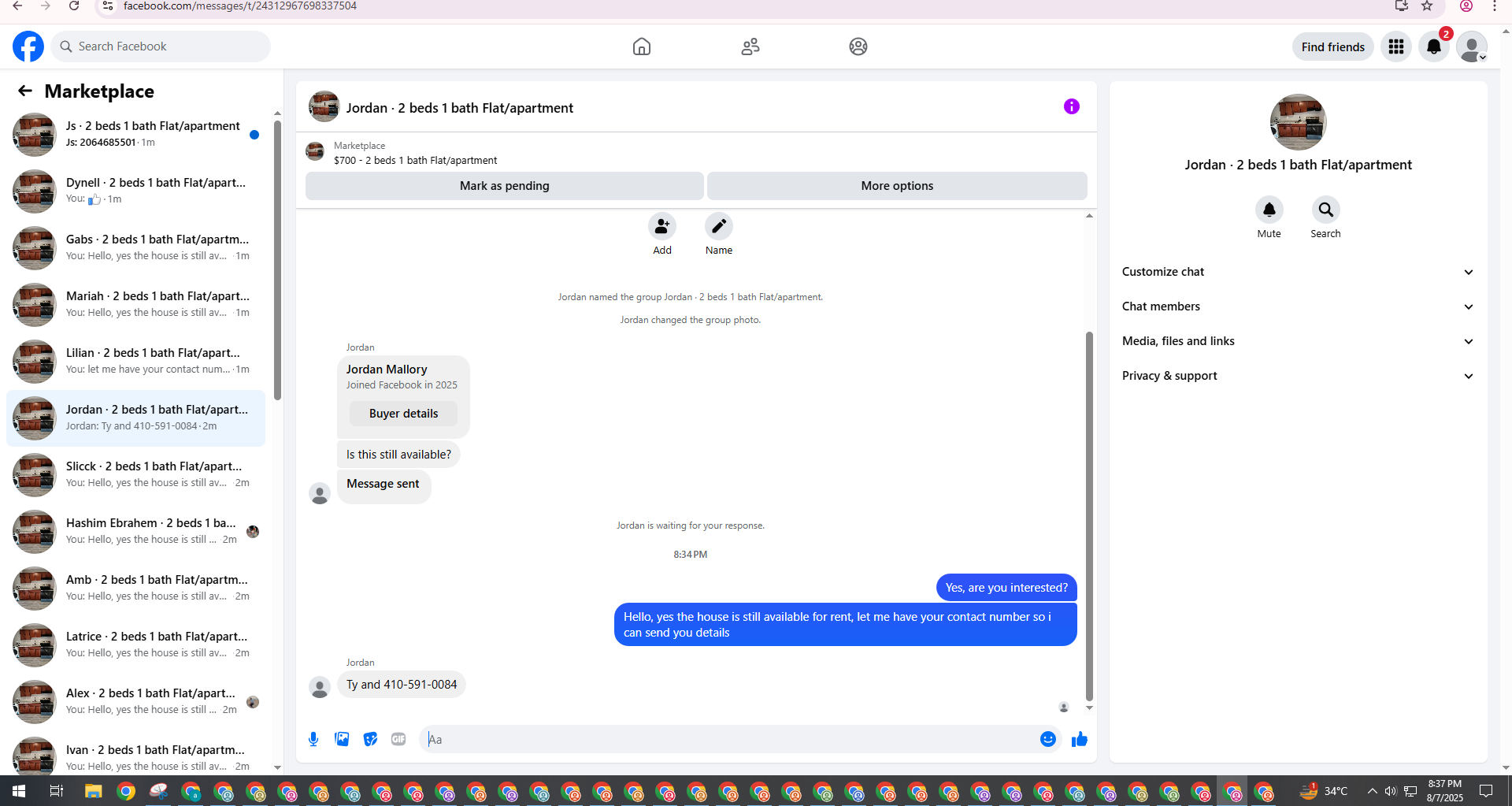Open conversation information icon
1512x806 pixels.
pyautogui.click(x=1072, y=106)
